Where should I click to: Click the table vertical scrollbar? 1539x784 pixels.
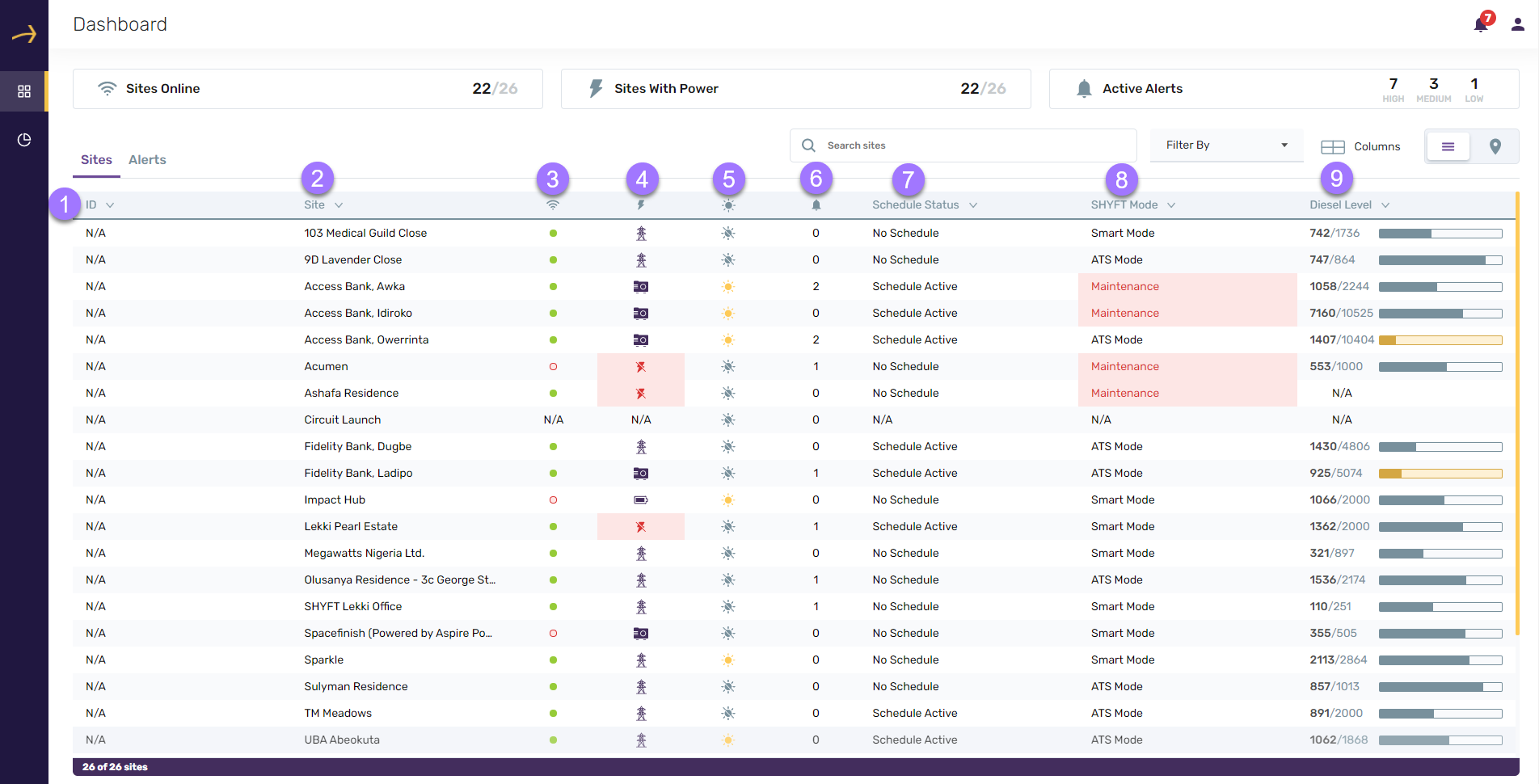(x=1517, y=412)
